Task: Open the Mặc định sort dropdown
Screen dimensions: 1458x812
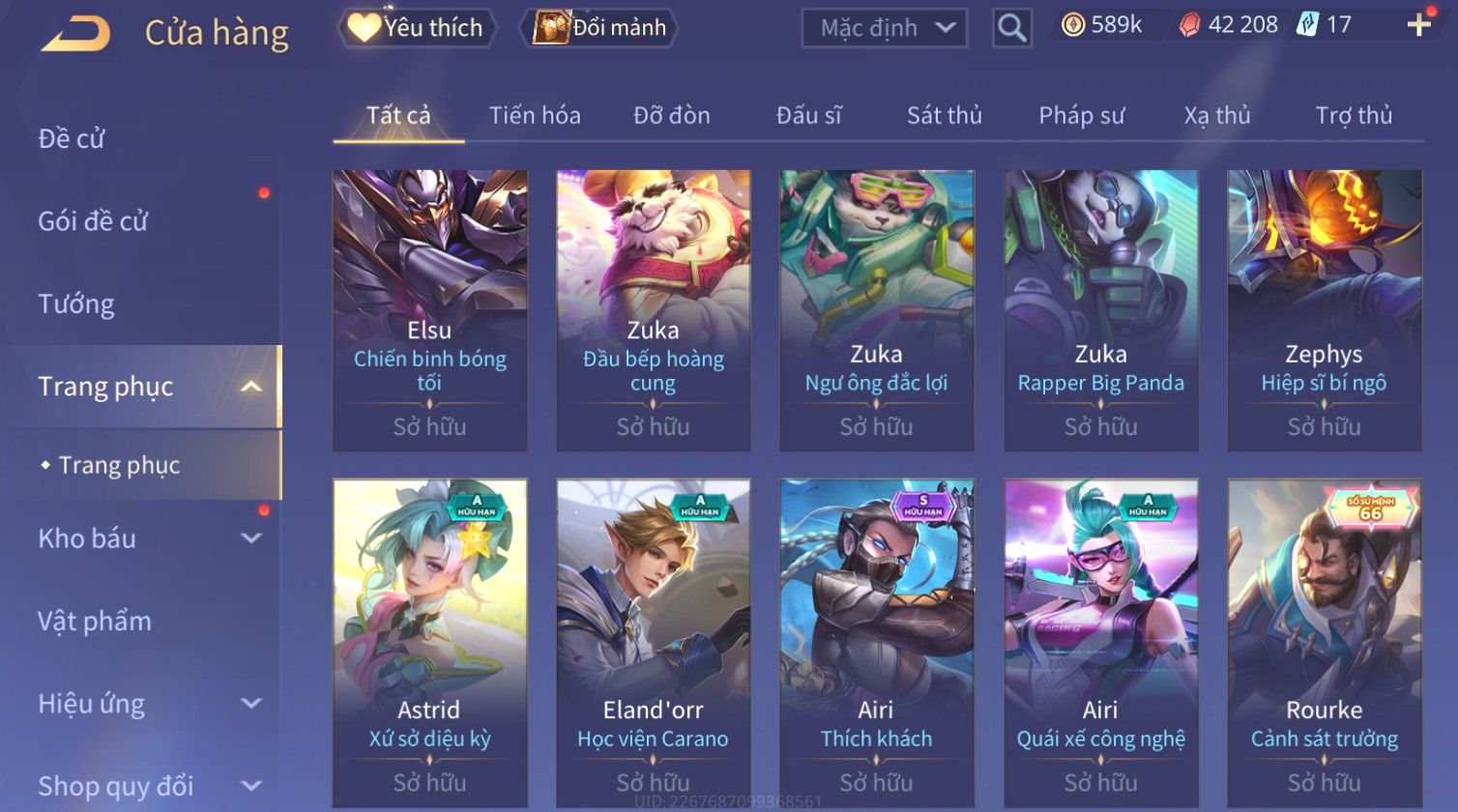Action: [x=885, y=28]
